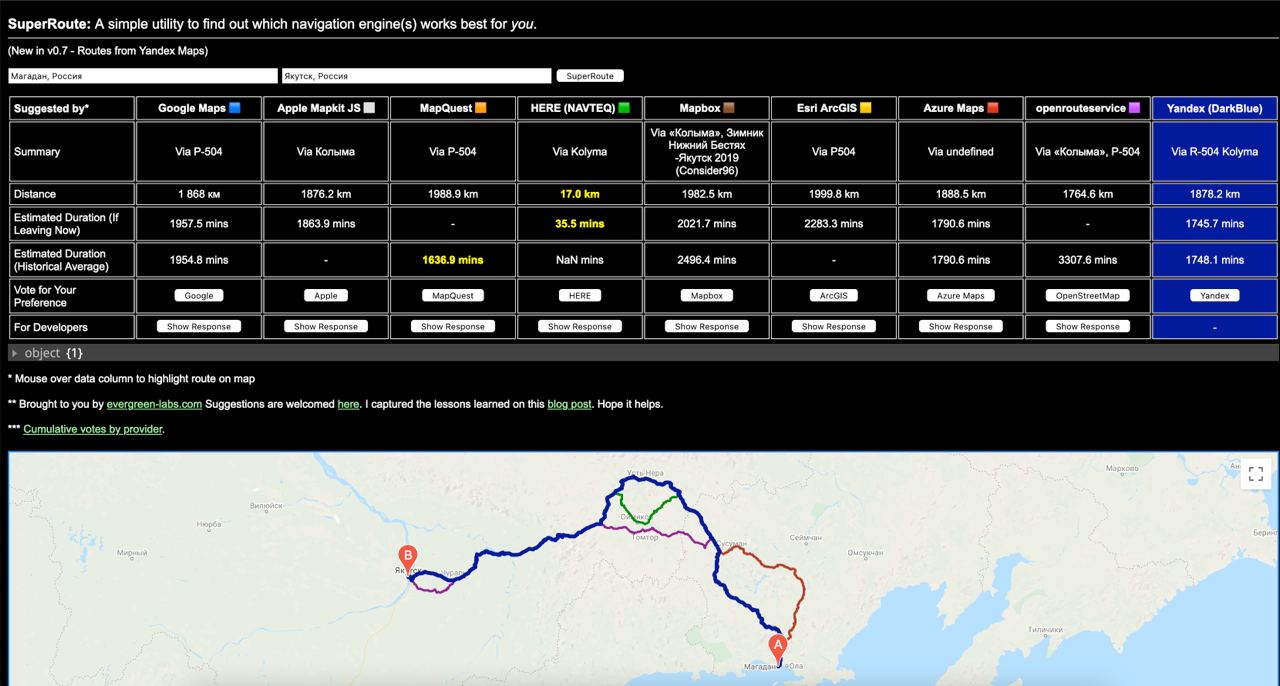Click Apple Mapkit distance 1876.2 km
The height and width of the screenshot is (686, 1280).
326,194
